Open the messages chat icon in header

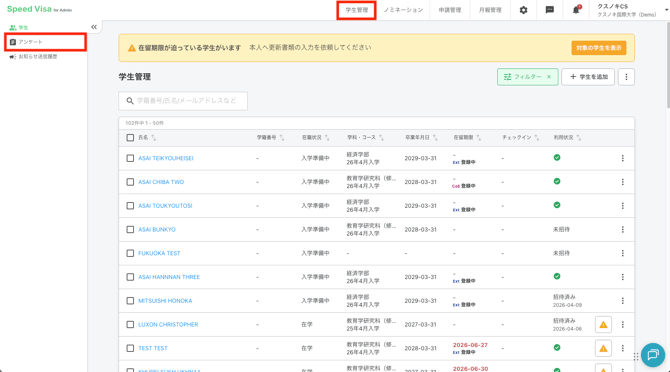click(x=550, y=10)
